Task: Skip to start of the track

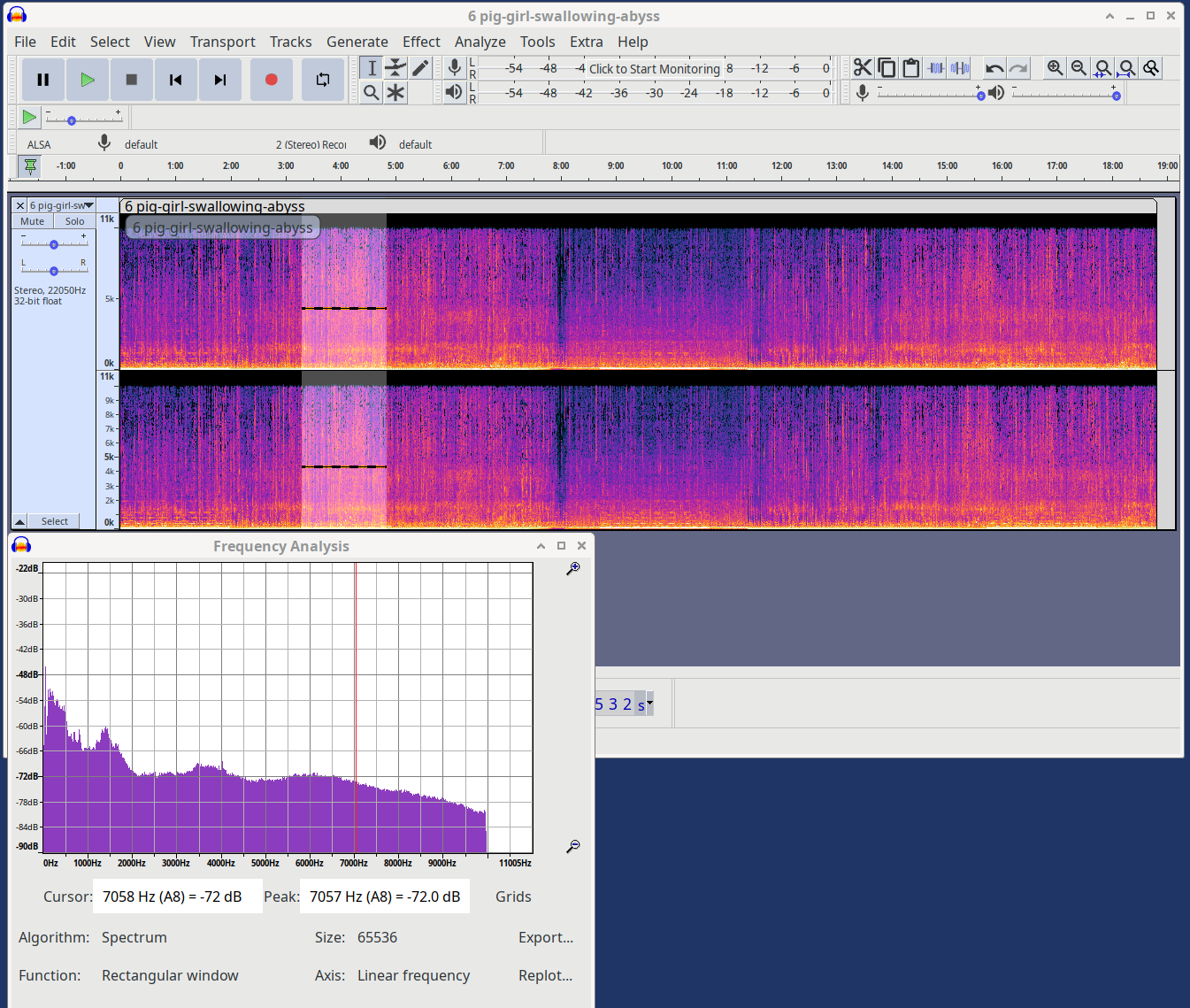Action: click(x=176, y=80)
